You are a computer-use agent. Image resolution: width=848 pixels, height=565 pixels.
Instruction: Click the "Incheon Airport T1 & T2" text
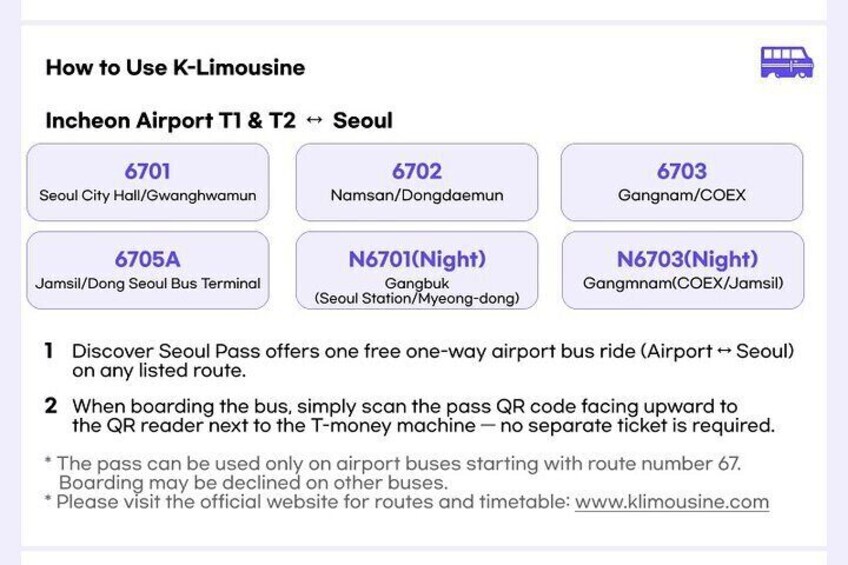click(170, 121)
